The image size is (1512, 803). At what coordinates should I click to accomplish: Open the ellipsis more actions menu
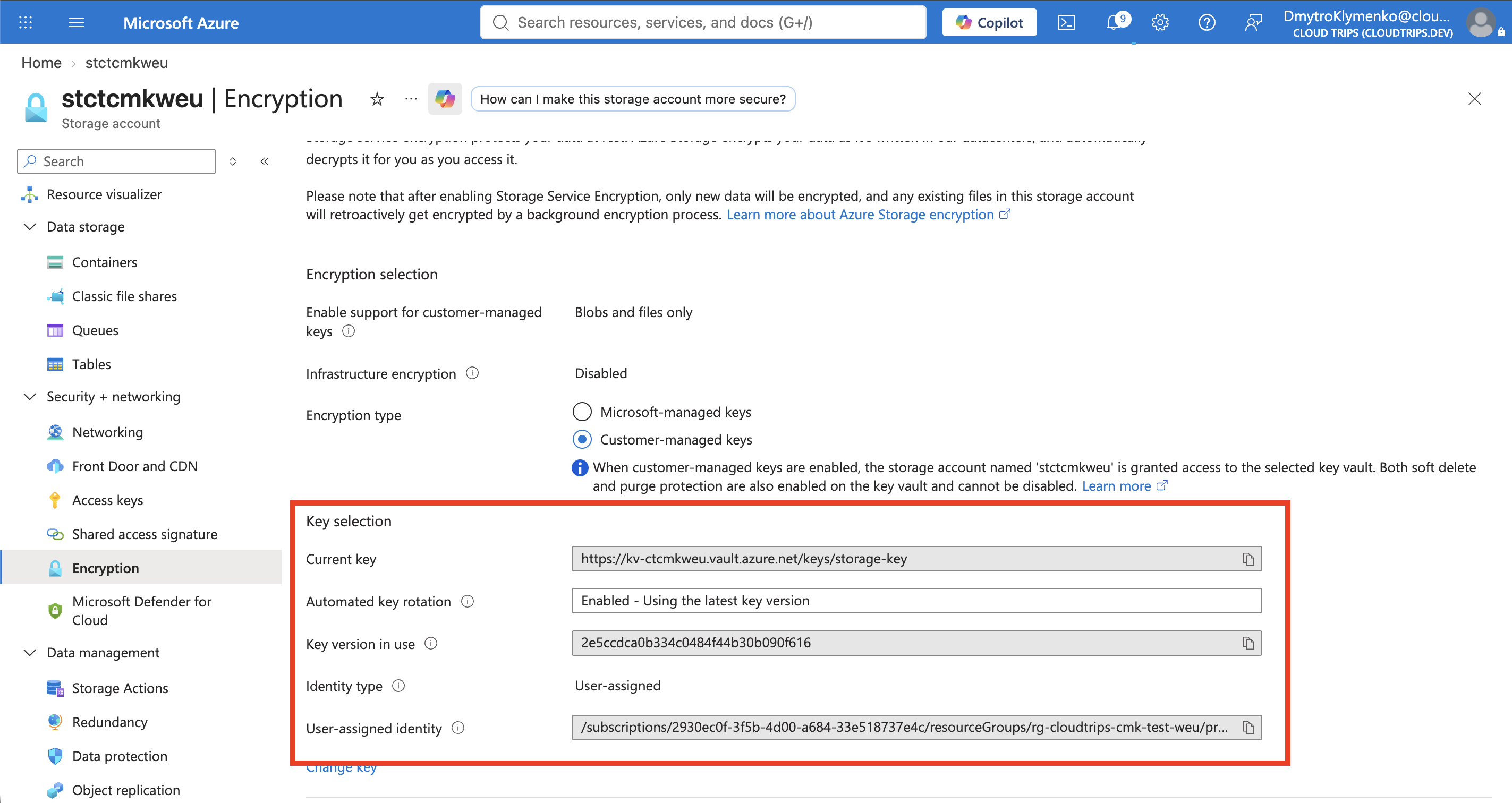(x=411, y=99)
